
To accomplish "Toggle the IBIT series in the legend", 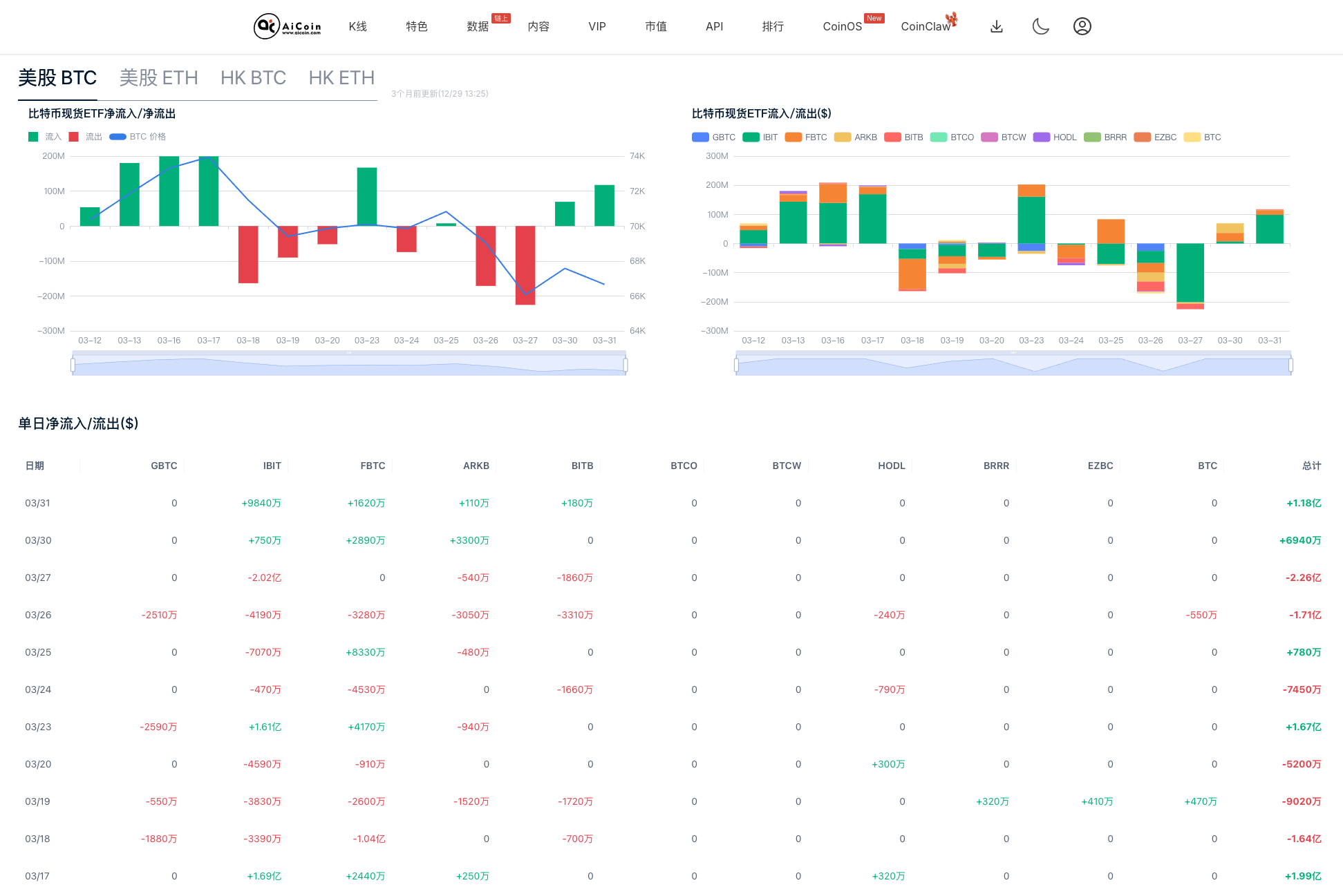I will 760,137.
